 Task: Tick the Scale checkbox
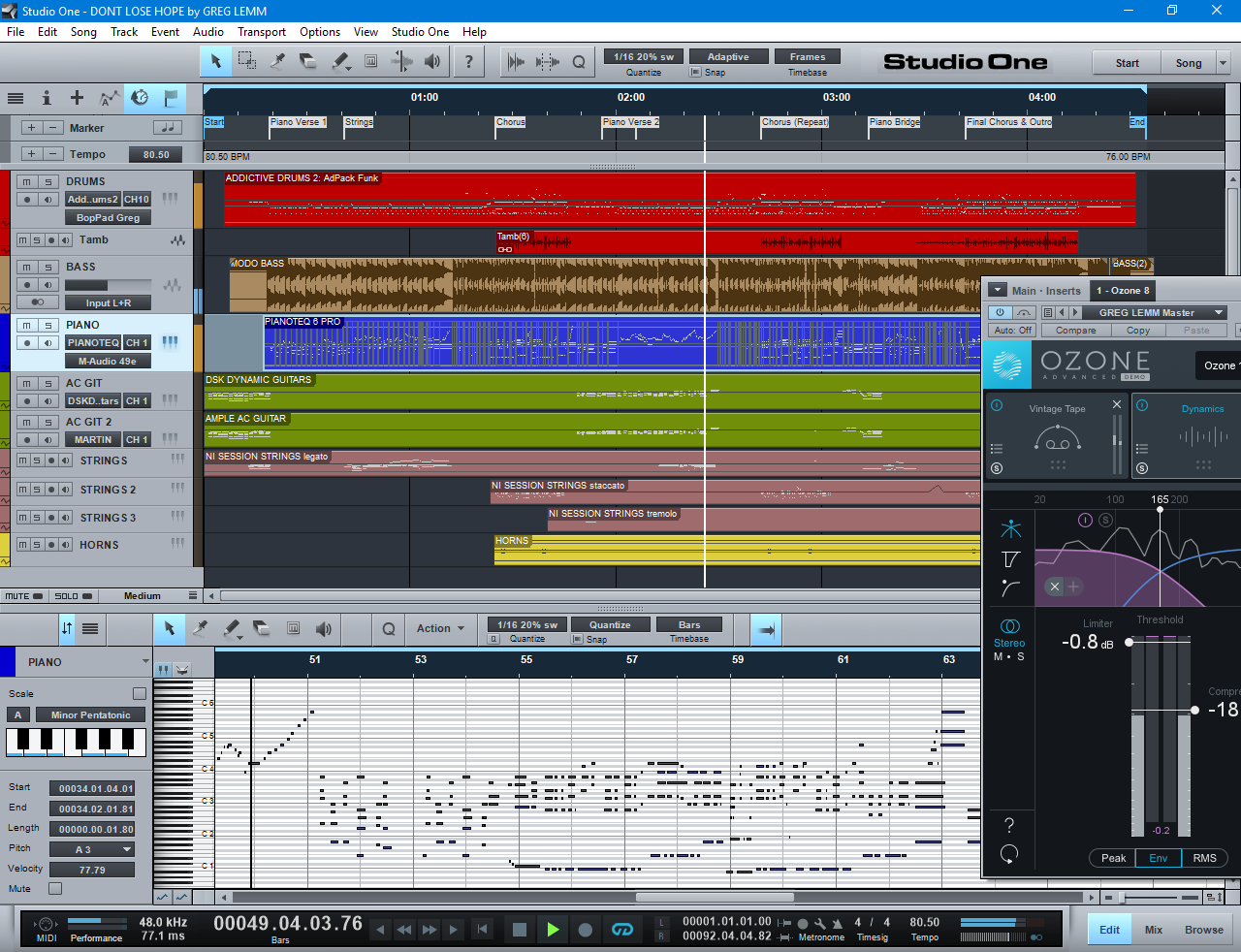tap(140, 694)
